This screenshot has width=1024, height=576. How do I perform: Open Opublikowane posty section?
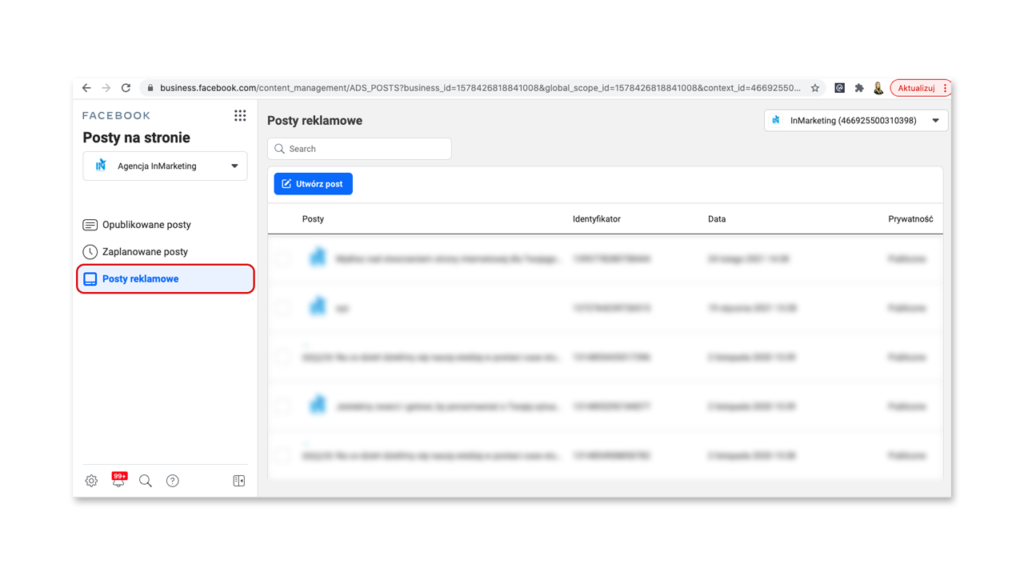click(137, 225)
